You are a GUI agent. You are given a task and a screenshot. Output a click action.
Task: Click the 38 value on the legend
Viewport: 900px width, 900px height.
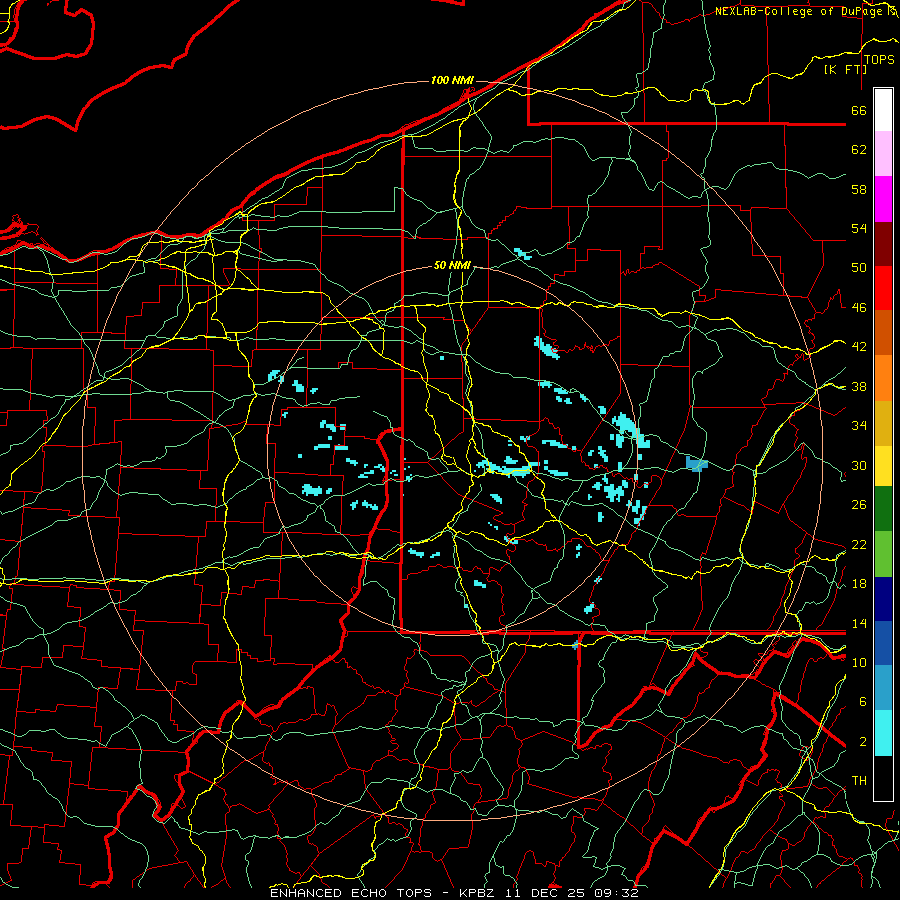coord(859,387)
